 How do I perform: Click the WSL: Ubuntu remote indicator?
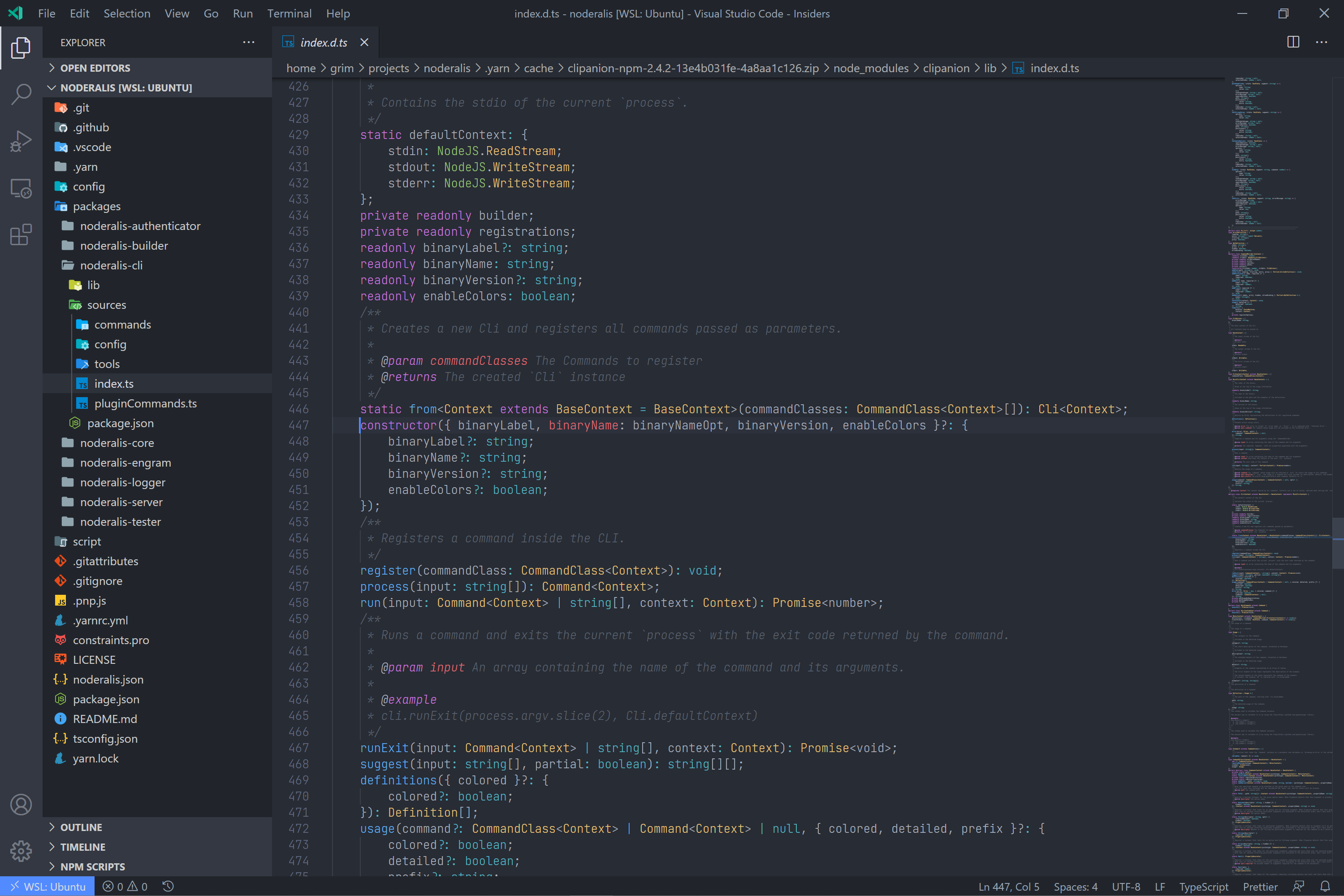47,886
